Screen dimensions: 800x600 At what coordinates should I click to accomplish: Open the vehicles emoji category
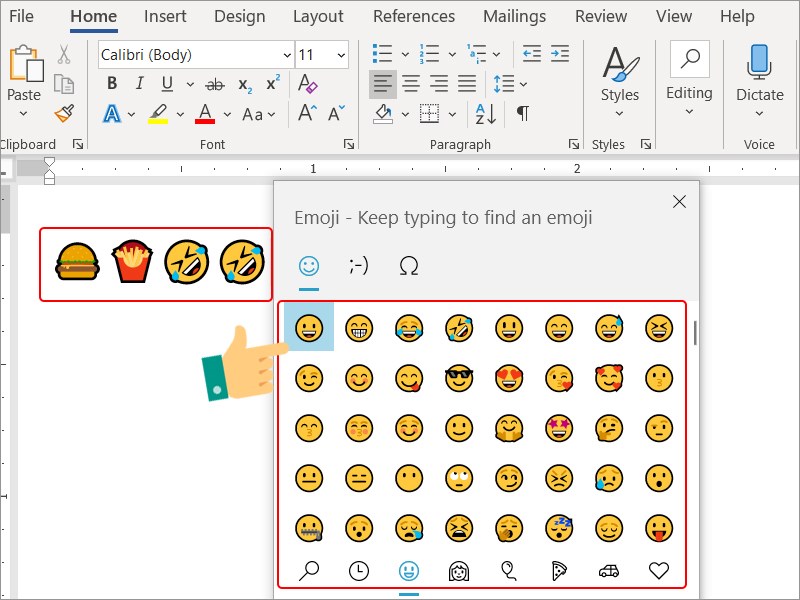[608, 571]
